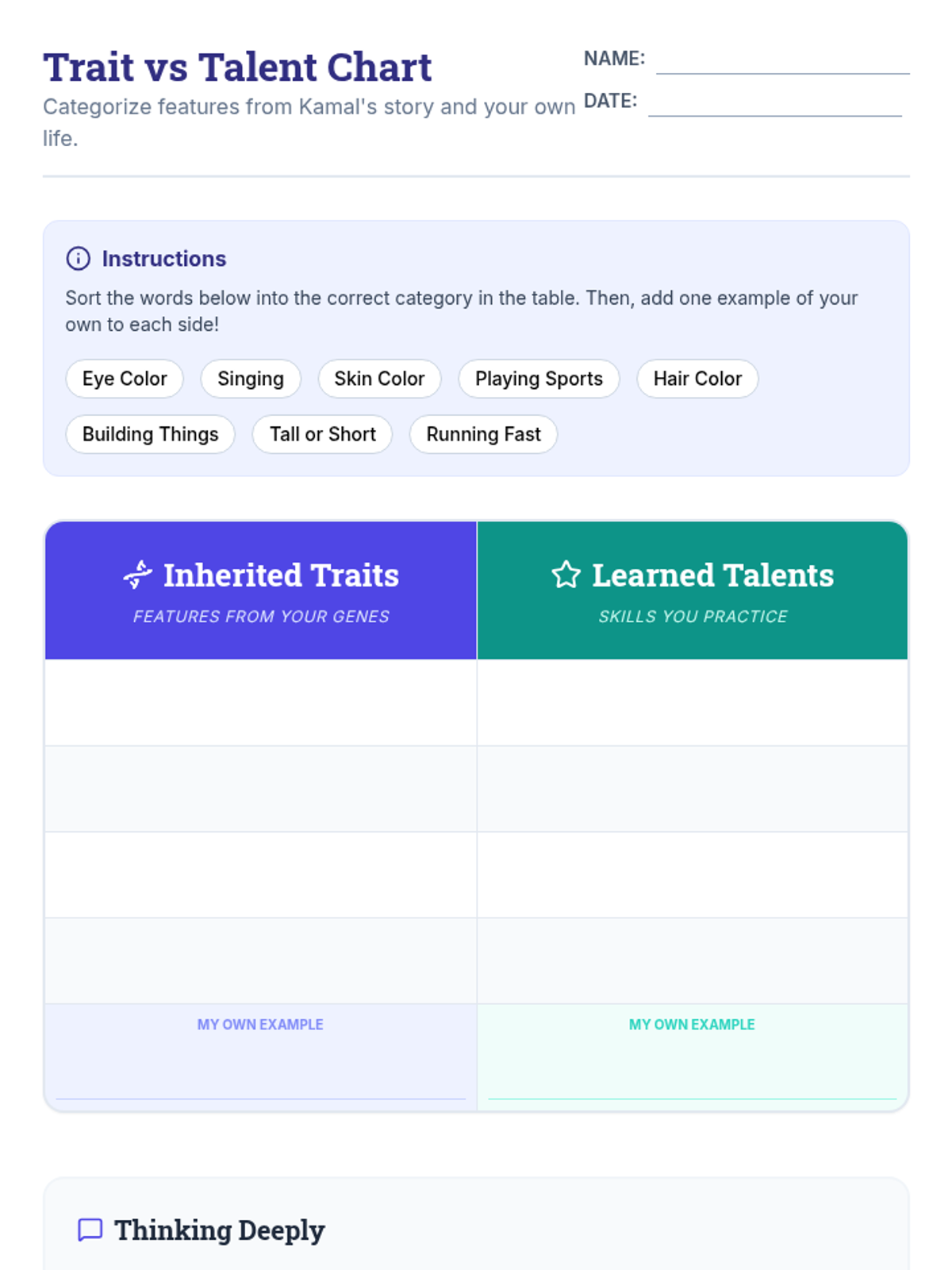Select the Singing word chip
The height and width of the screenshot is (1270, 952).
251,379
